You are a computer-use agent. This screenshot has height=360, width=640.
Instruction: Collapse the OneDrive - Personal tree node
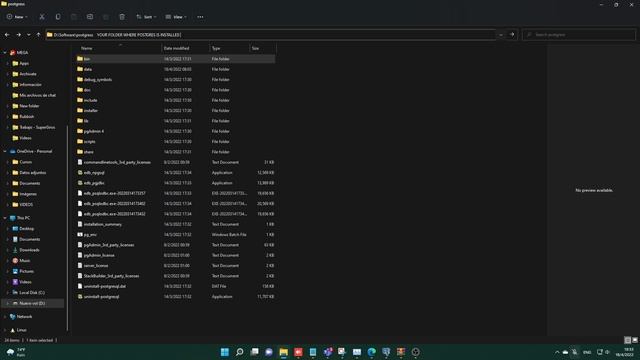point(5,151)
